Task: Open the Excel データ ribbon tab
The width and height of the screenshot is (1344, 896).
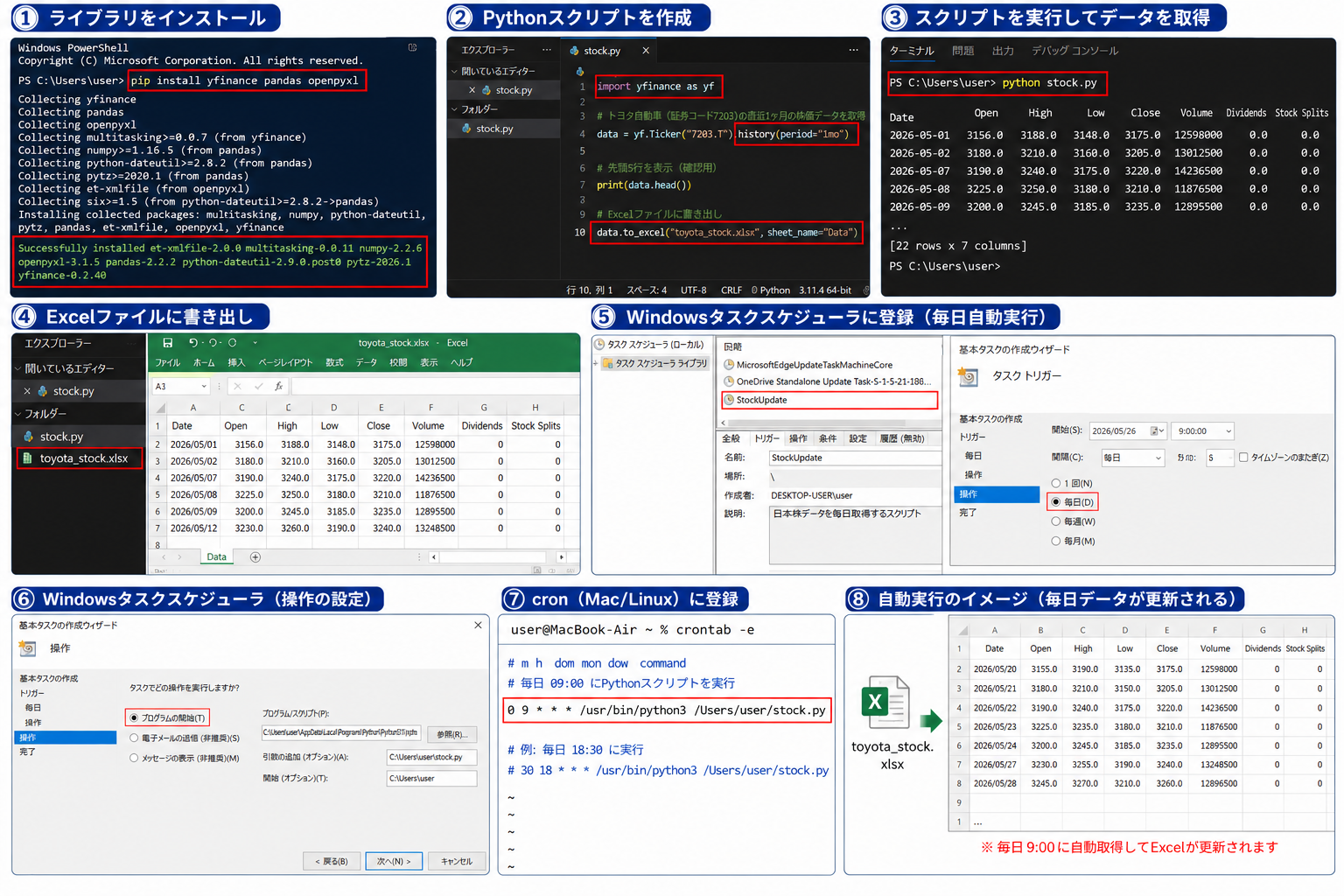Action: [367, 362]
